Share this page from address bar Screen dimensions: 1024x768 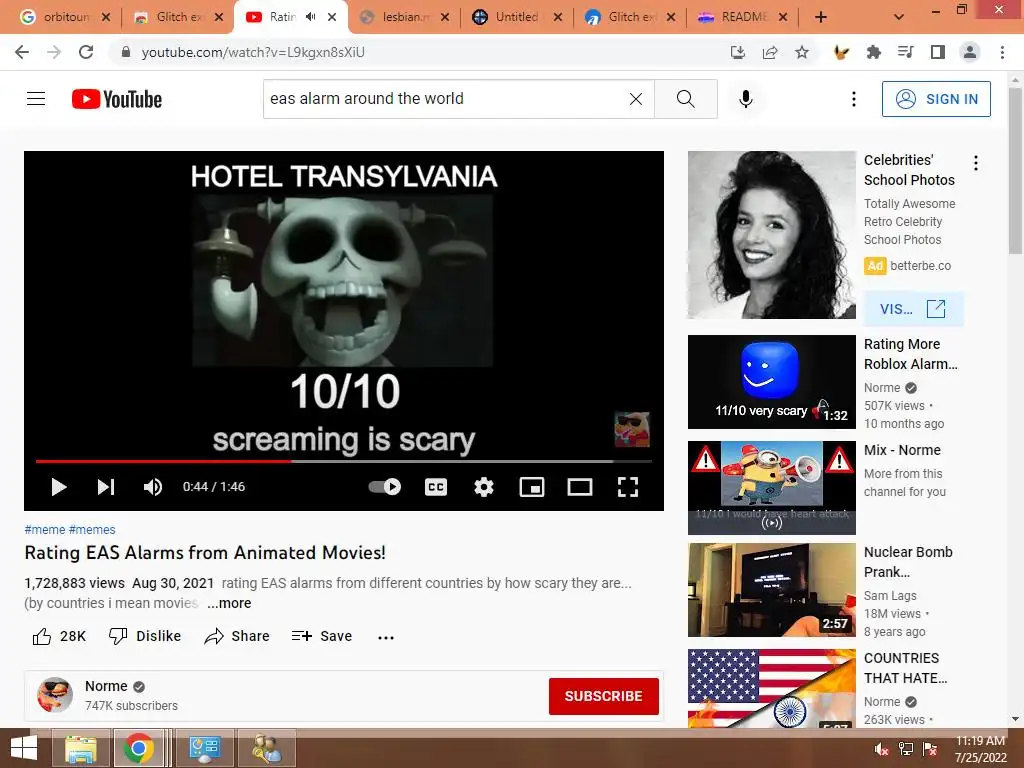(x=770, y=52)
